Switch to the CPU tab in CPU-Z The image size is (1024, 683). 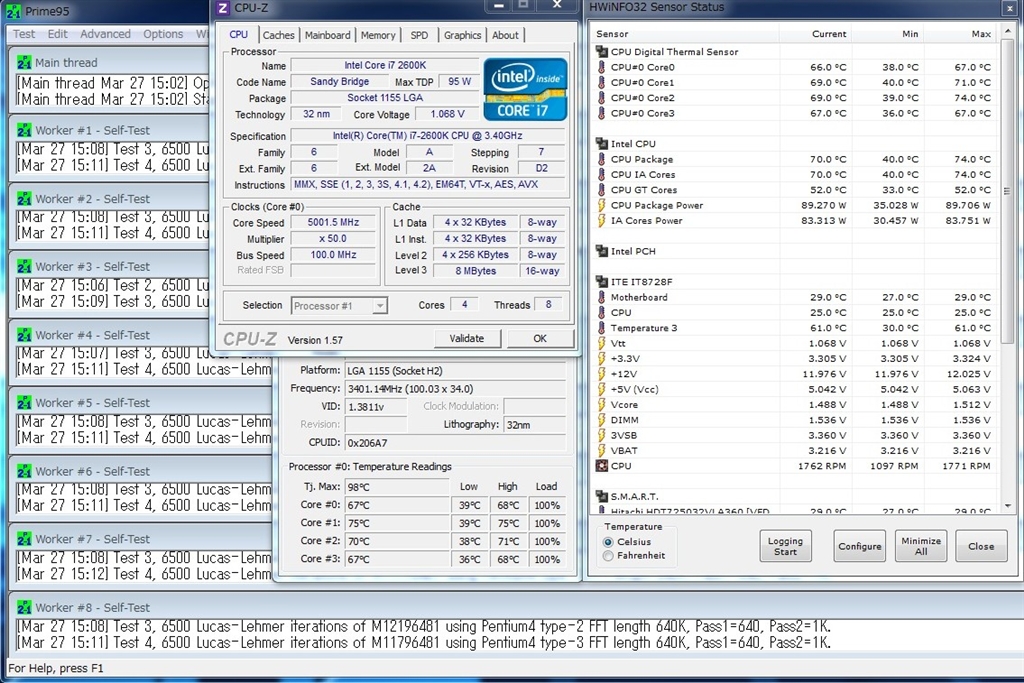(238, 35)
